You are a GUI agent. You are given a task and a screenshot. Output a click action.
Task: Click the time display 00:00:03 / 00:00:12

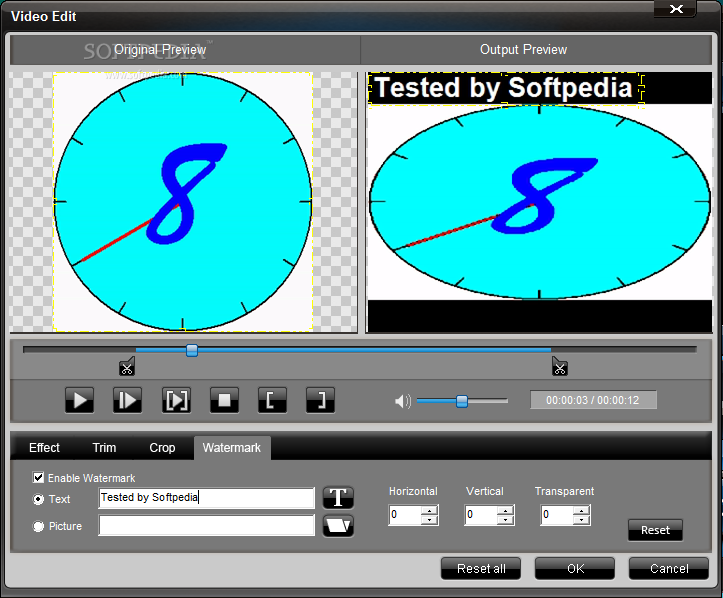coord(593,400)
